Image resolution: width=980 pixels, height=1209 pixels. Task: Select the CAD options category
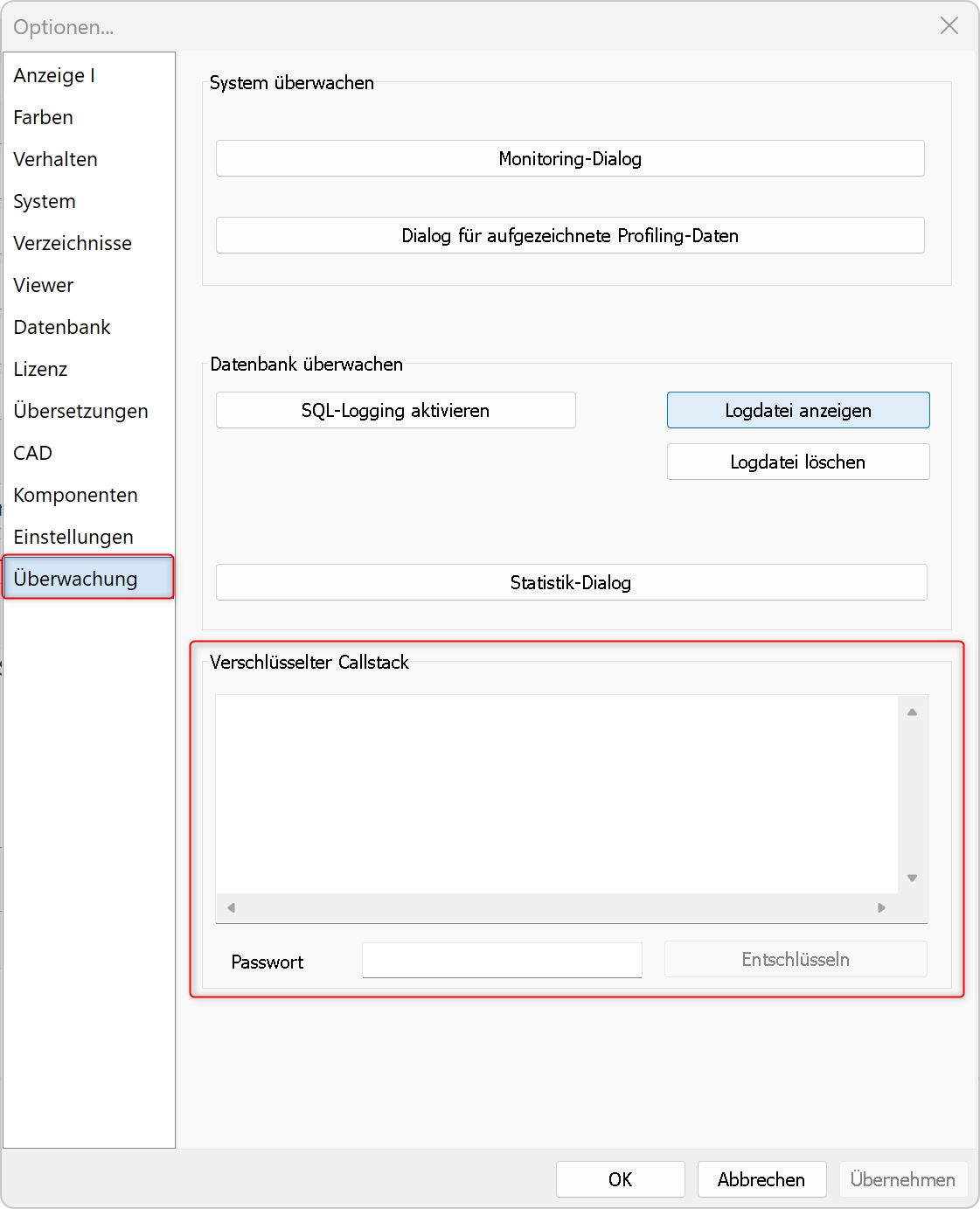[33, 453]
